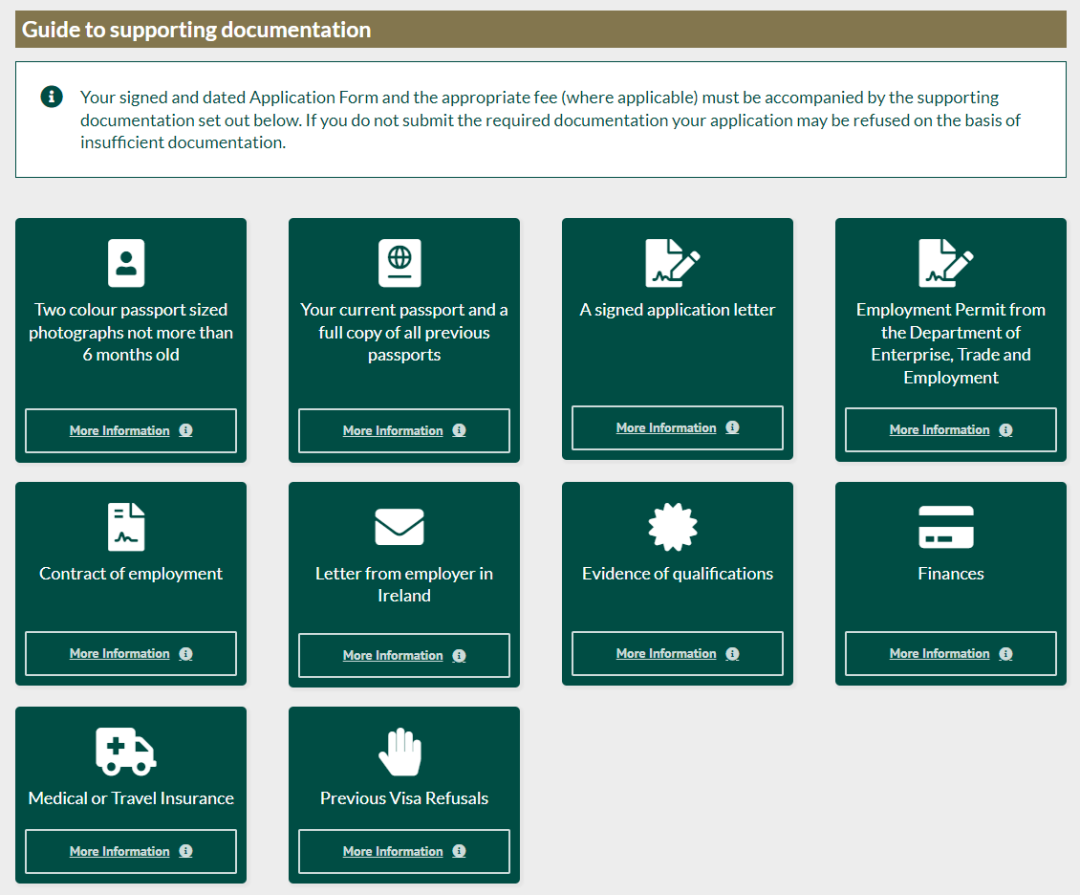
Task: Click the 'Guide to supporting documentation' heading
Action: click(x=196, y=30)
